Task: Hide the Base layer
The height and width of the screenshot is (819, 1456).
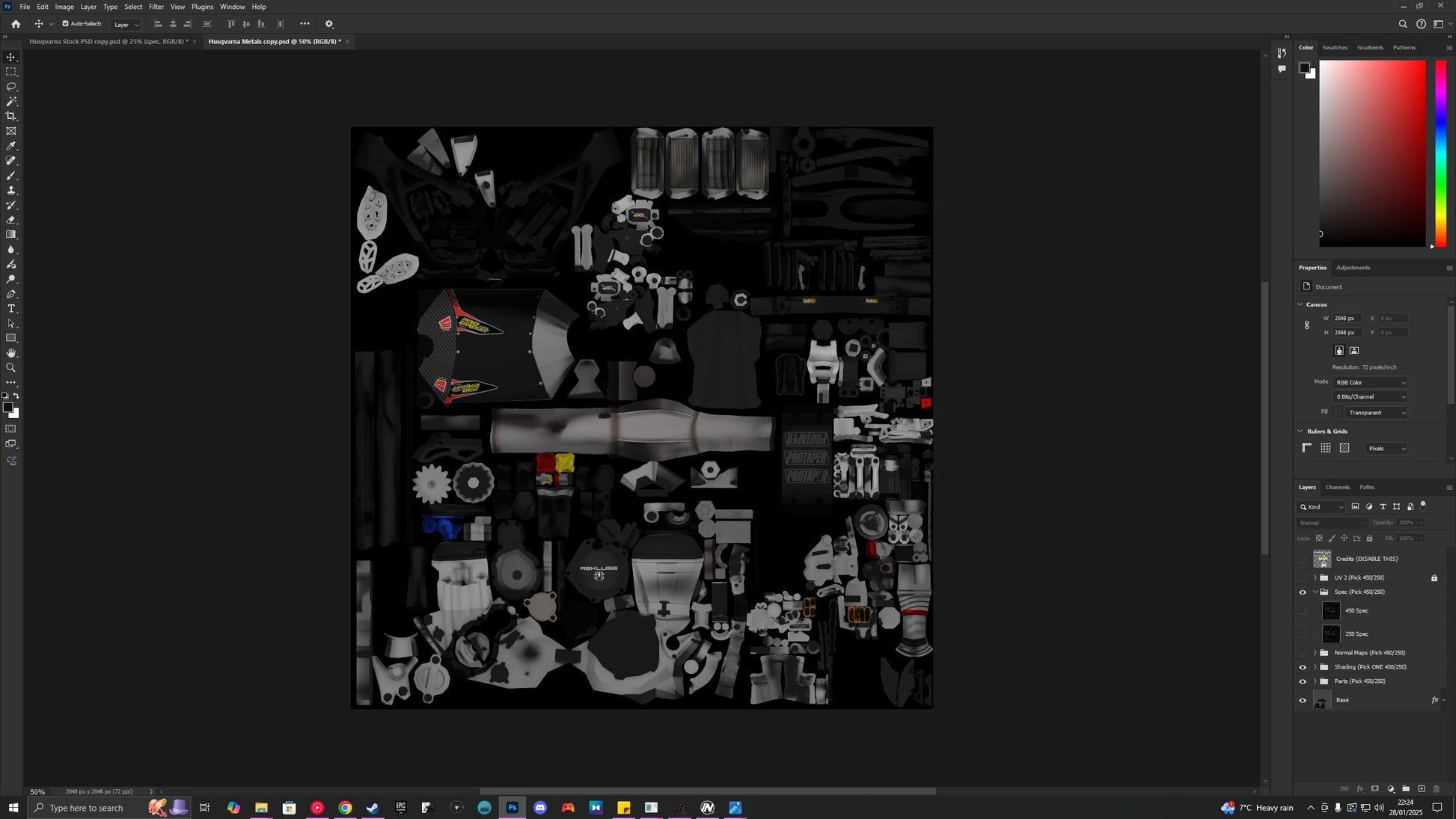Action: [x=1303, y=701]
